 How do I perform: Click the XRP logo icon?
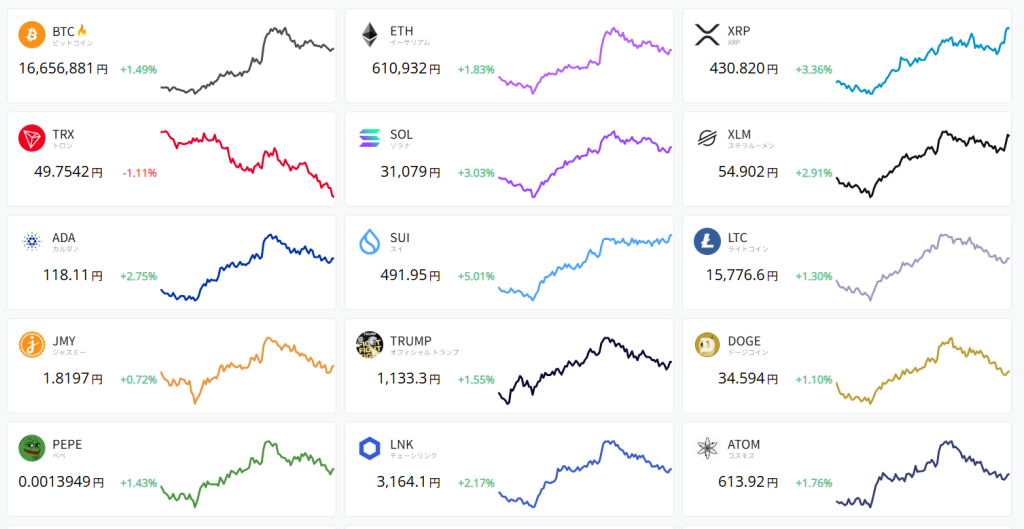point(707,36)
